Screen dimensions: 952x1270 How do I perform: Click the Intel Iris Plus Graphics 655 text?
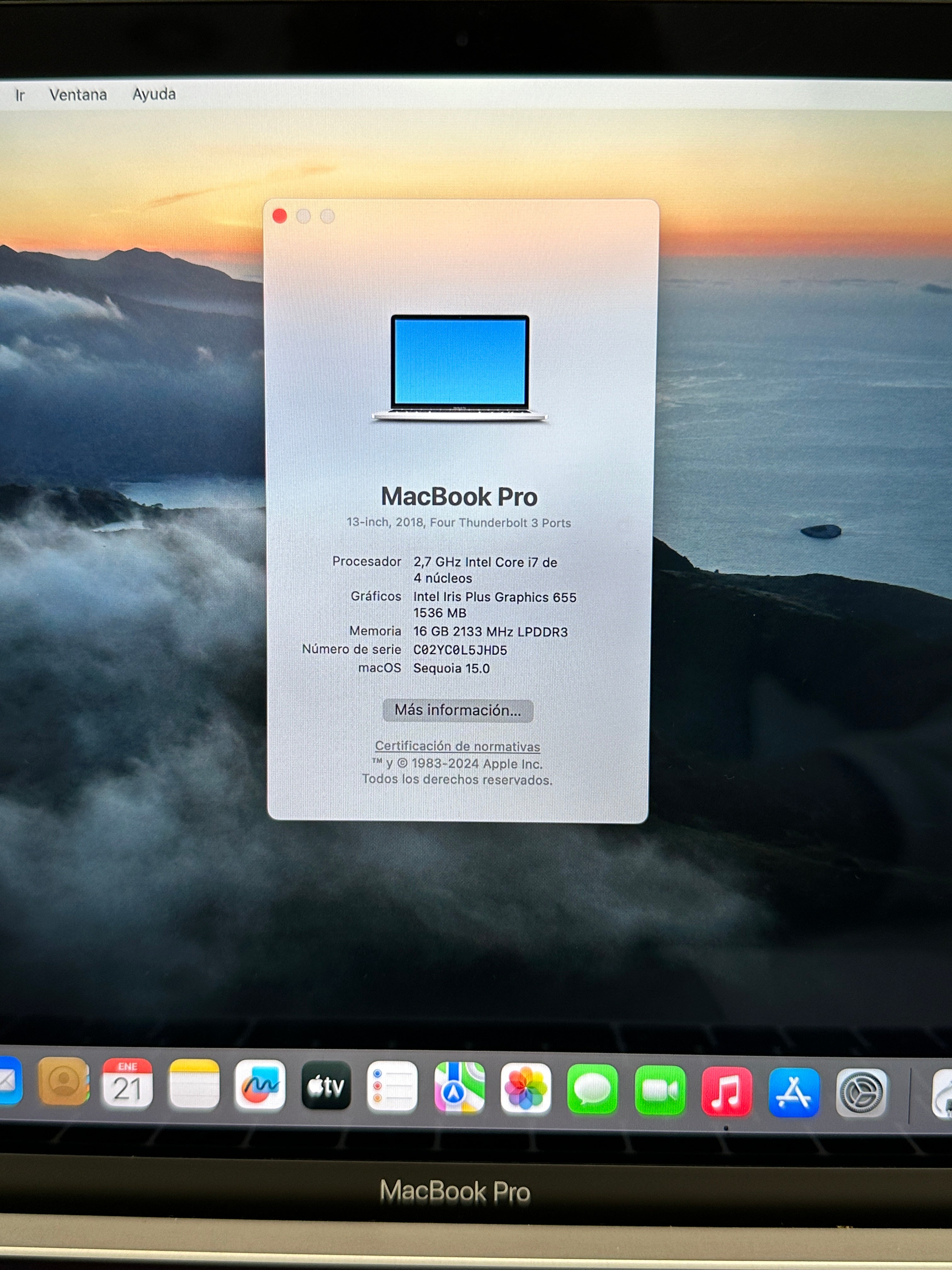pos(495,597)
